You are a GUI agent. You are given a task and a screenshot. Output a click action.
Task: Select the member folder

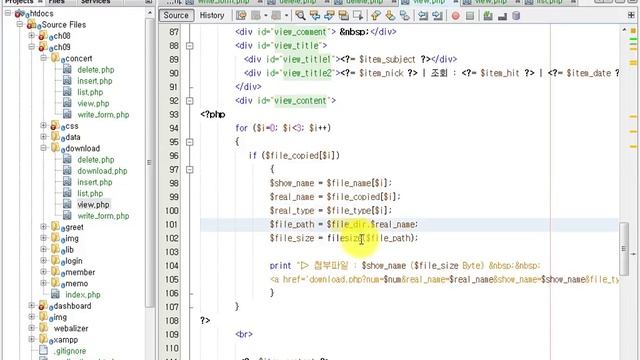click(80, 272)
